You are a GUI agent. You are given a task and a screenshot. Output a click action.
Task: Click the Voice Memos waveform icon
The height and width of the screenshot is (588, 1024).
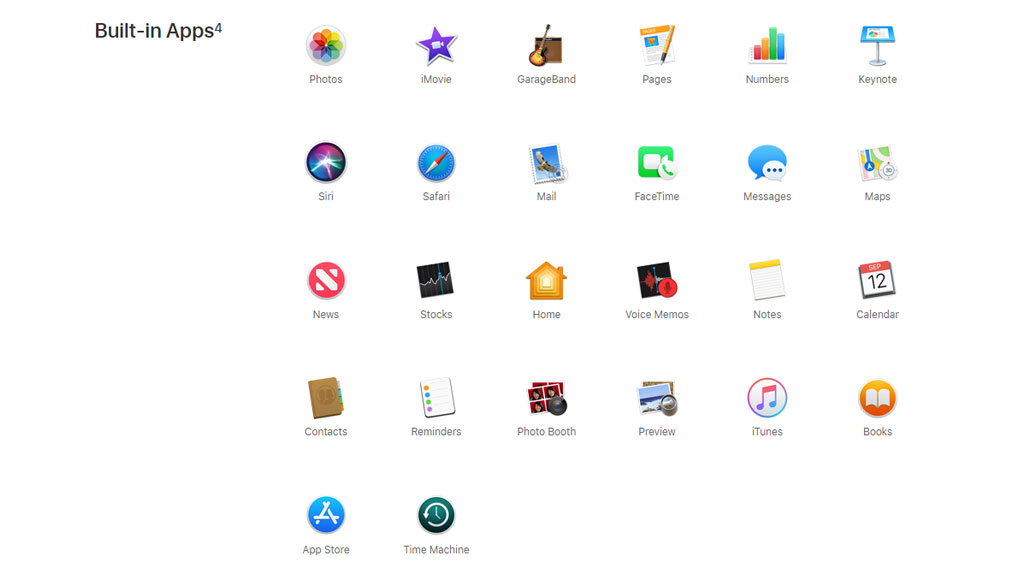point(657,280)
